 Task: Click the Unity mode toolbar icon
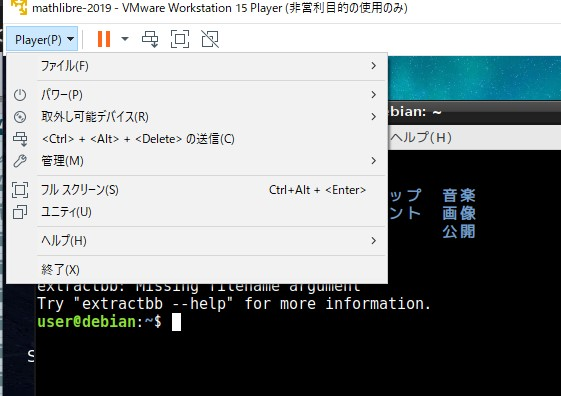[210, 39]
